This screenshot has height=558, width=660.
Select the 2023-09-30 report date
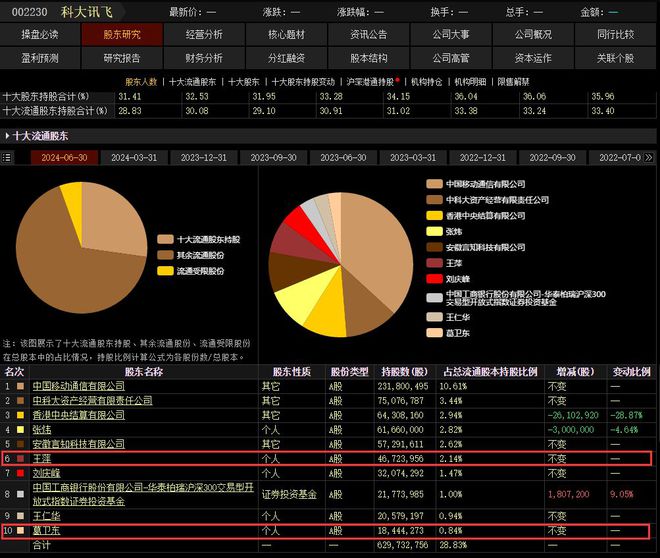(x=274, y=158)
